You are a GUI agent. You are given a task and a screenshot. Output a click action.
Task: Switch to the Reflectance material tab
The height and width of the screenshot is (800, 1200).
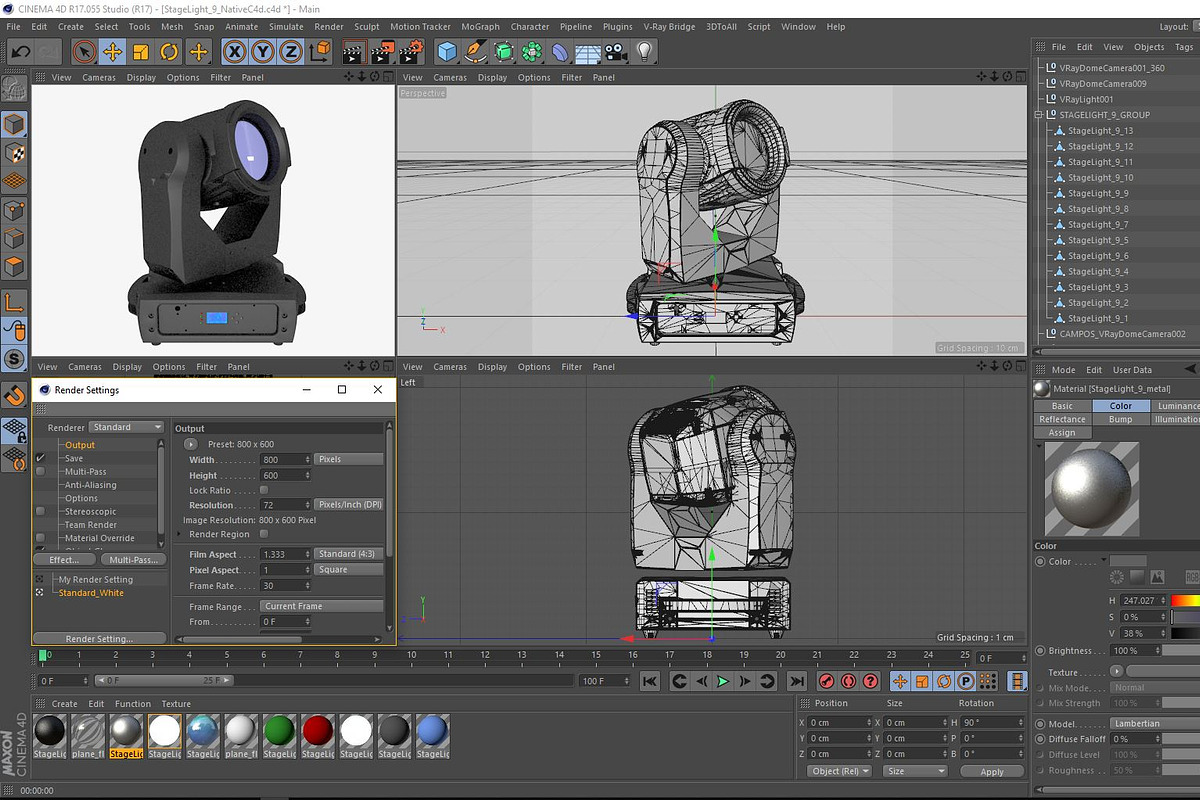[x=1062, y=419]
